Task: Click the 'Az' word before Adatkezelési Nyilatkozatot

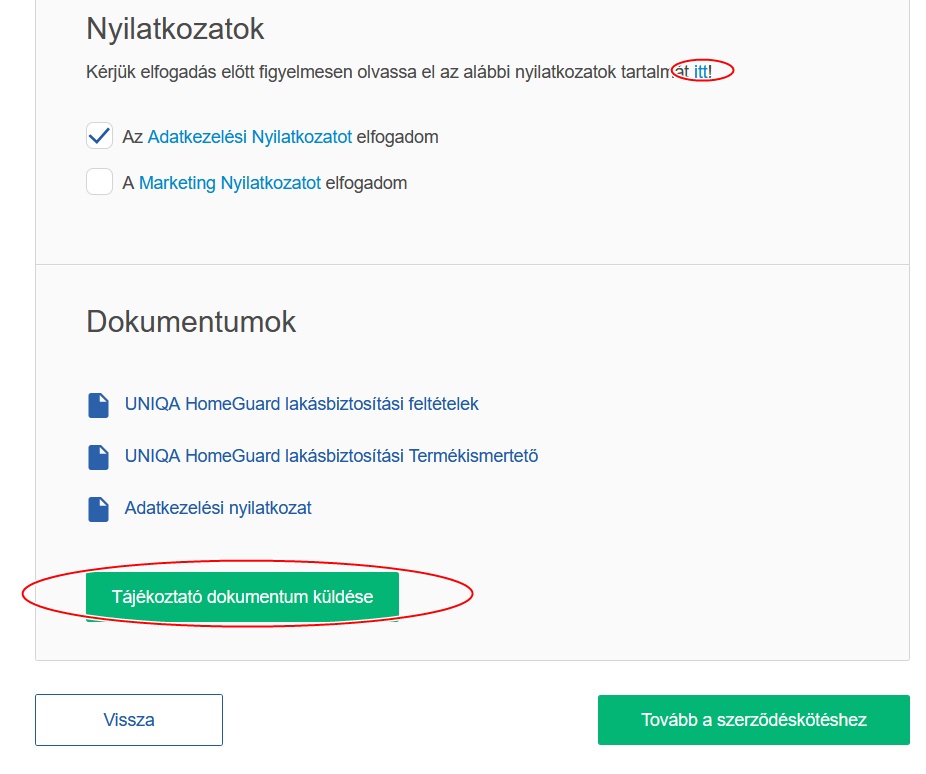Action: pos(132,137)
